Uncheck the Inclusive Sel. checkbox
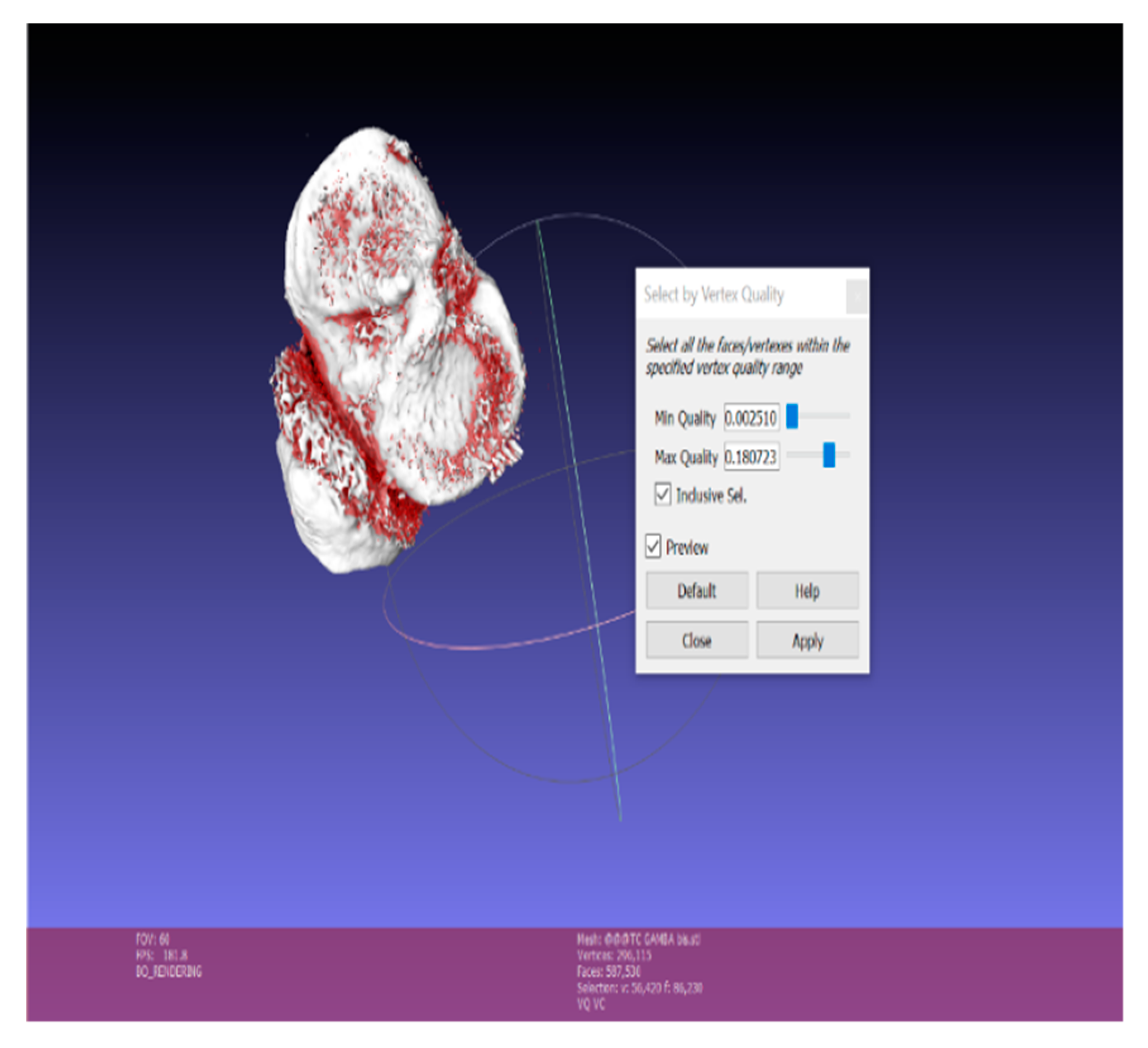 [x=662, y=494]
